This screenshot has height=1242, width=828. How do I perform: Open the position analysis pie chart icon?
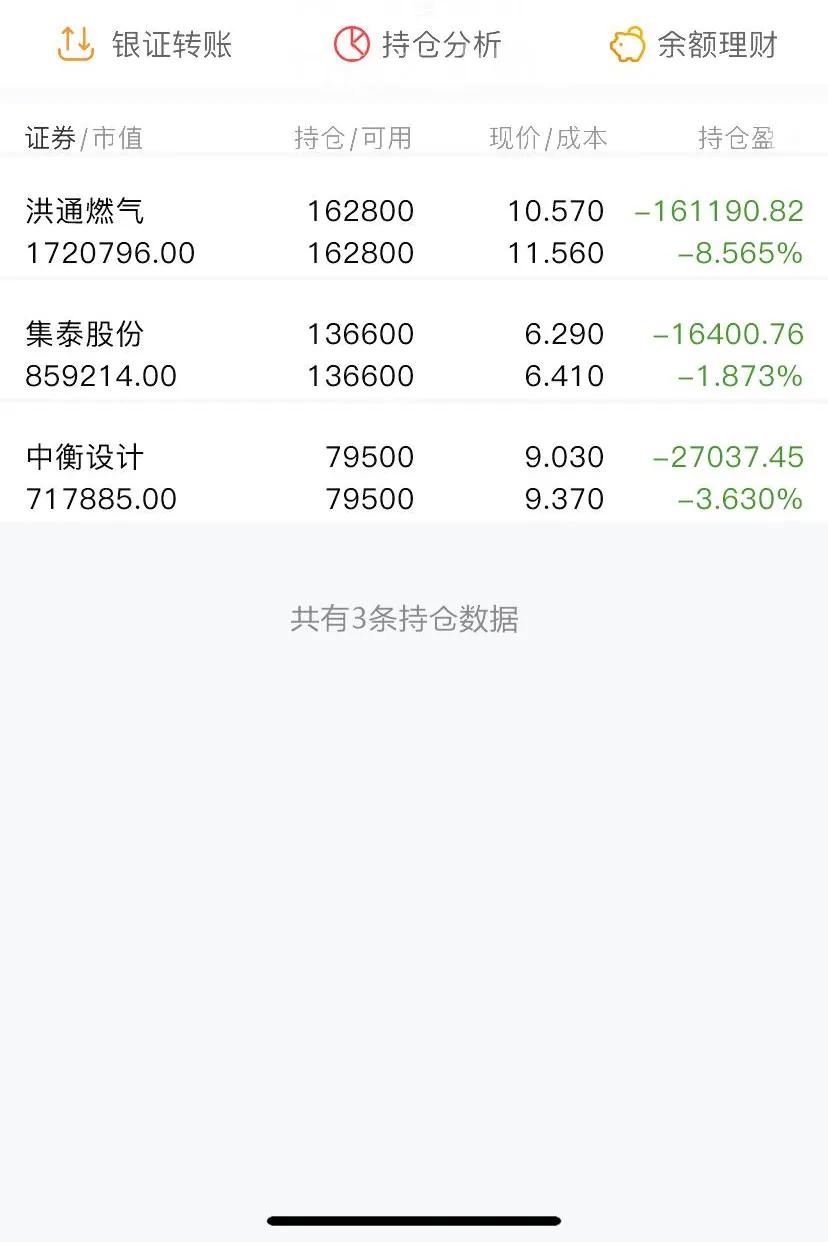click(x=351, y=44)
